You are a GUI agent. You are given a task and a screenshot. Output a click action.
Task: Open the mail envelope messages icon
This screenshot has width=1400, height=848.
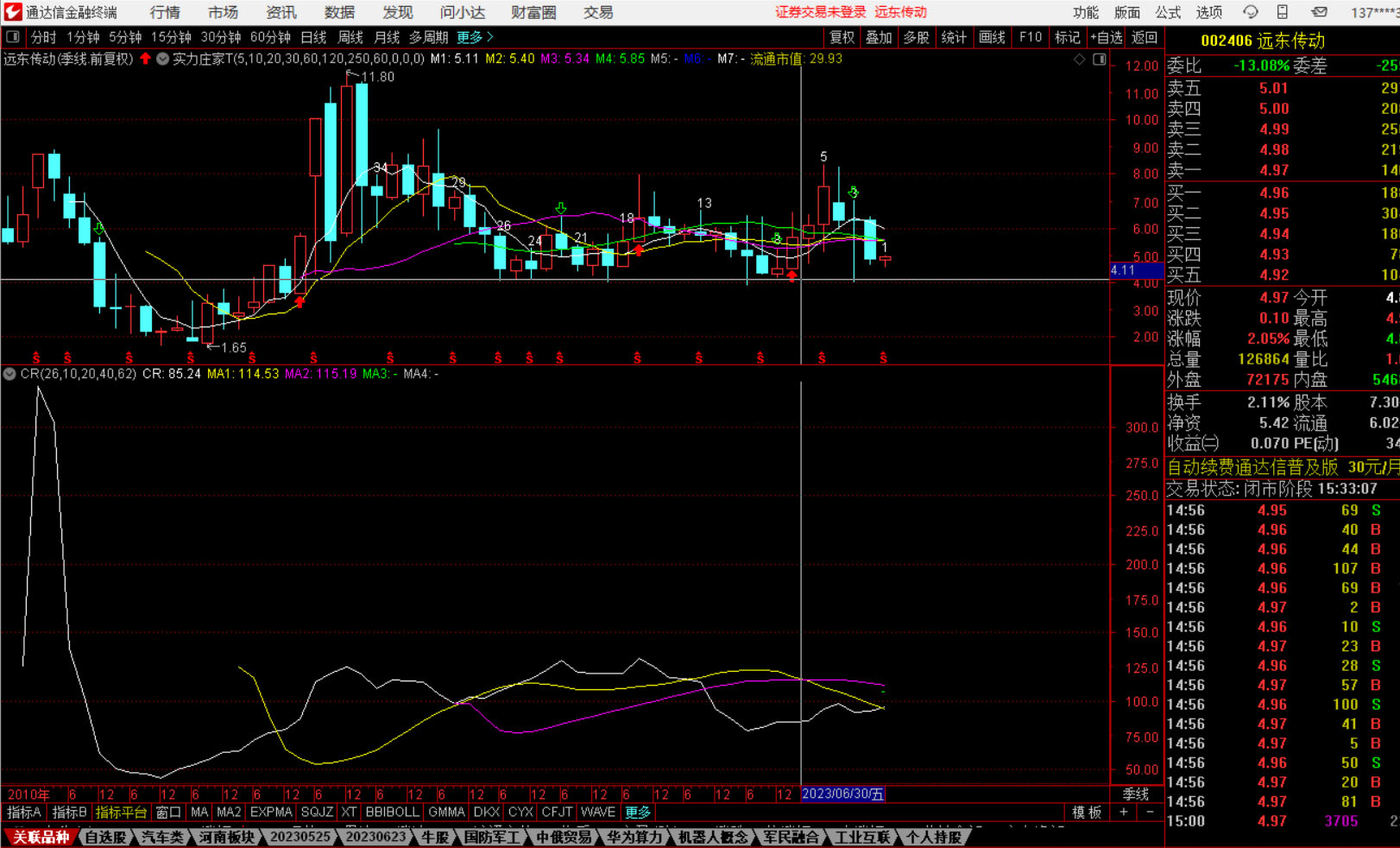(x=1319, y=12)
